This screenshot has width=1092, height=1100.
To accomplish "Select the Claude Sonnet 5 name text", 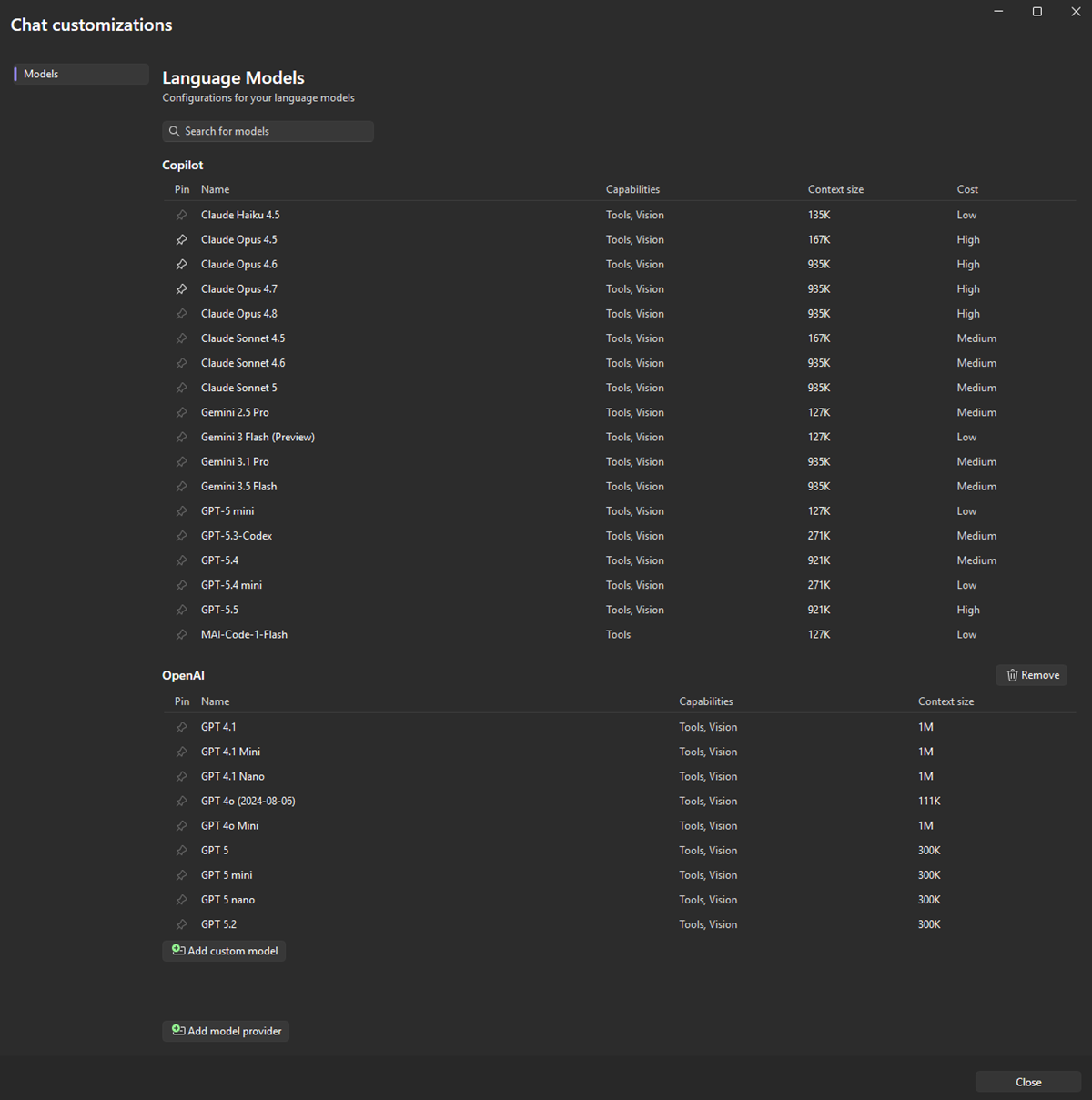I will [239, 388].
